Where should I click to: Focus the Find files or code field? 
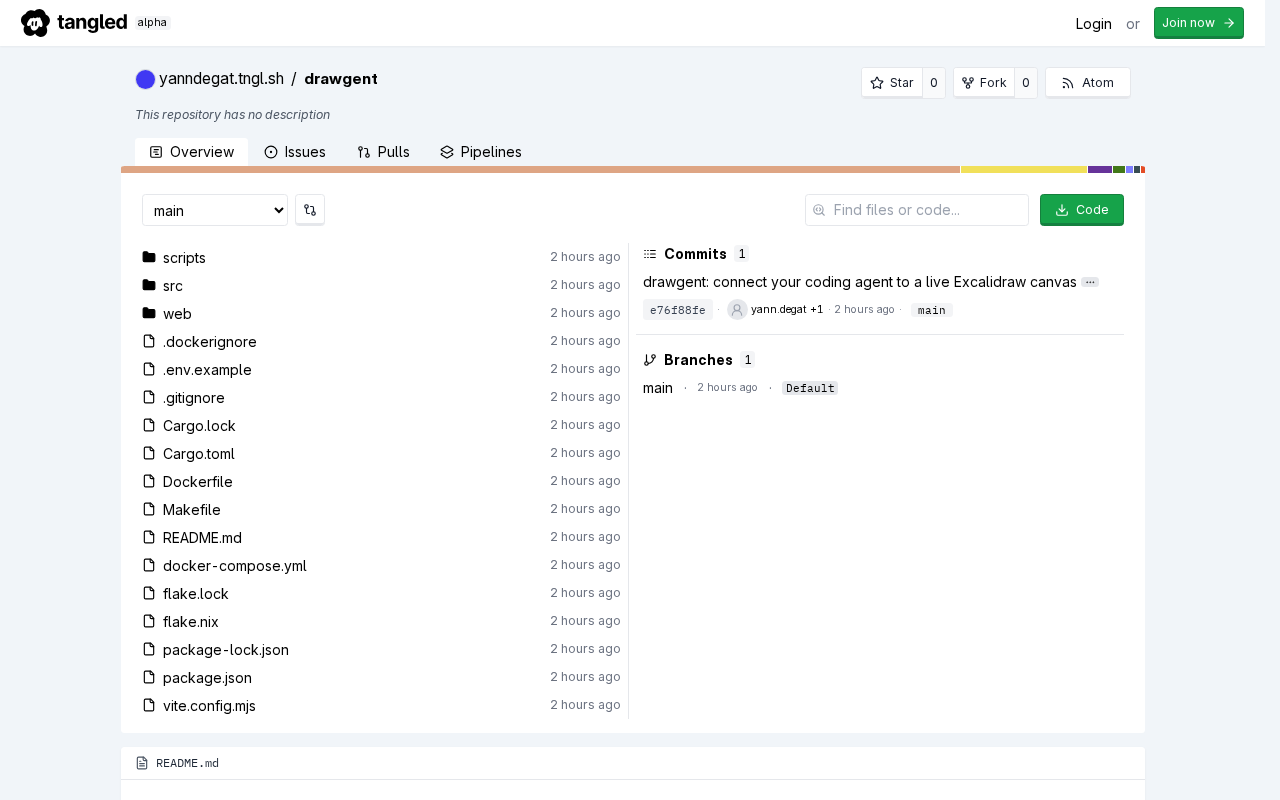(x=917, y=210)
